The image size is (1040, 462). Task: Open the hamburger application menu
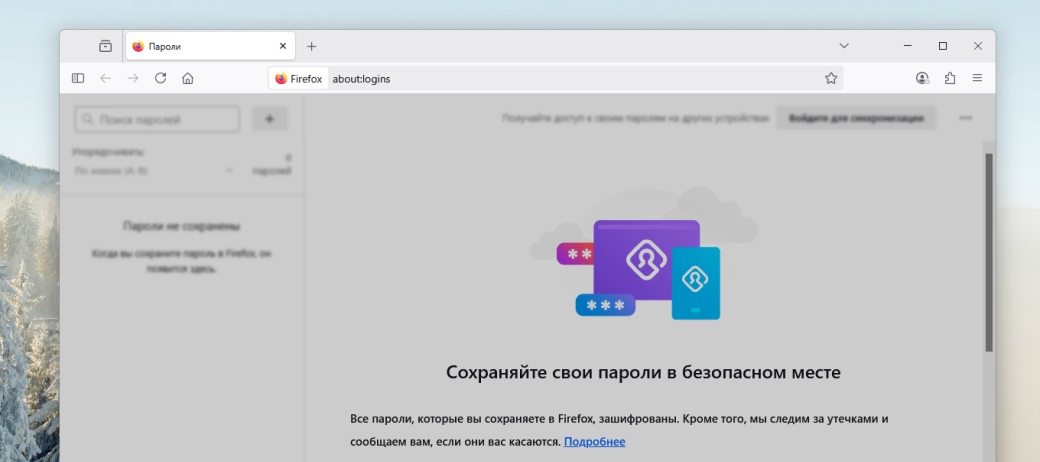point(977,78)
